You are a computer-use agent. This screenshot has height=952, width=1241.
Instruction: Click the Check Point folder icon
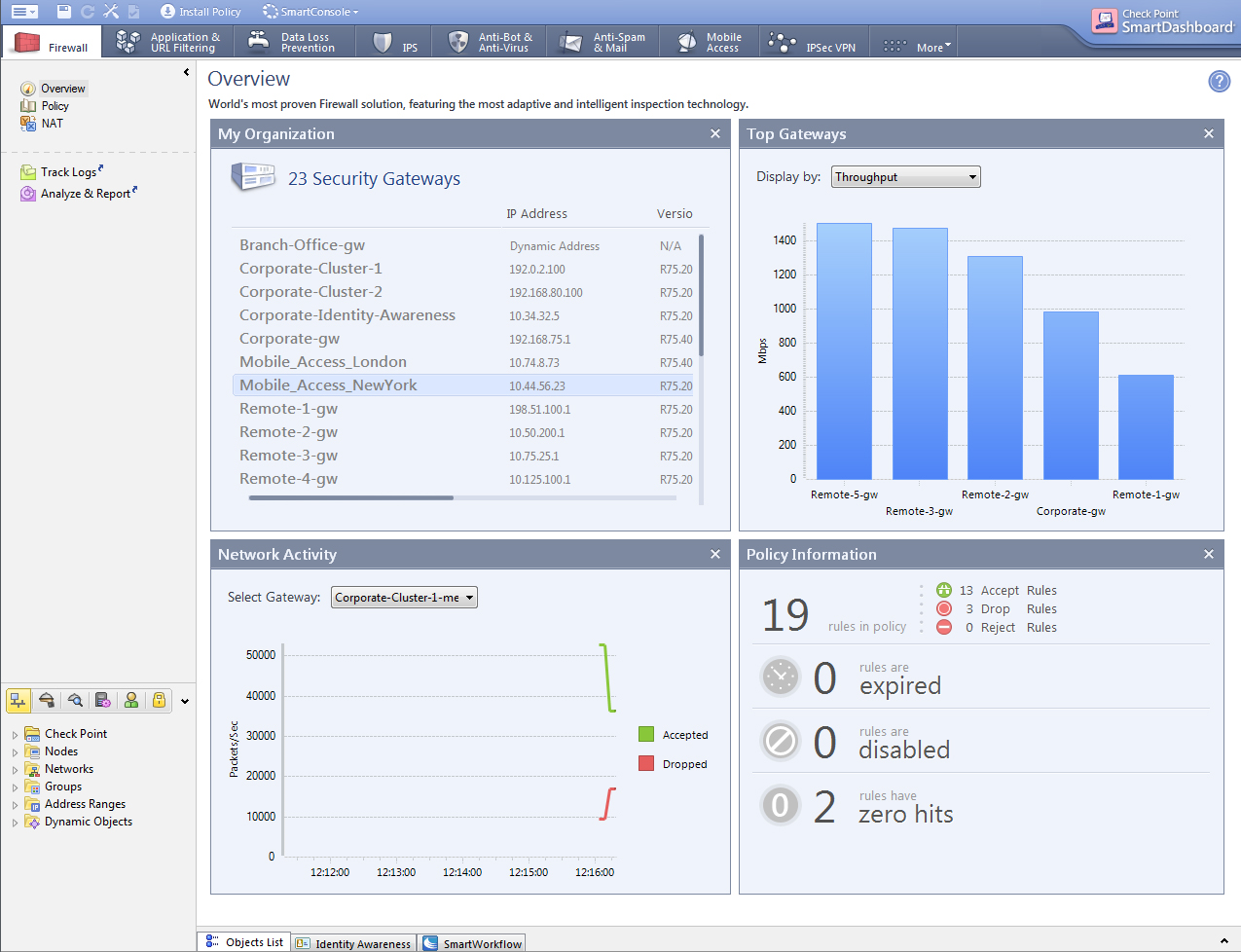click(32, 734)
